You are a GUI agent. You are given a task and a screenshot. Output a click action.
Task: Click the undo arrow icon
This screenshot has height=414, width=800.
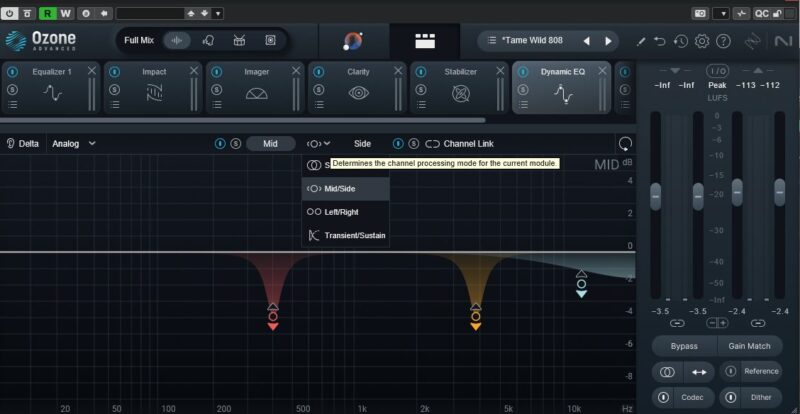660,41
